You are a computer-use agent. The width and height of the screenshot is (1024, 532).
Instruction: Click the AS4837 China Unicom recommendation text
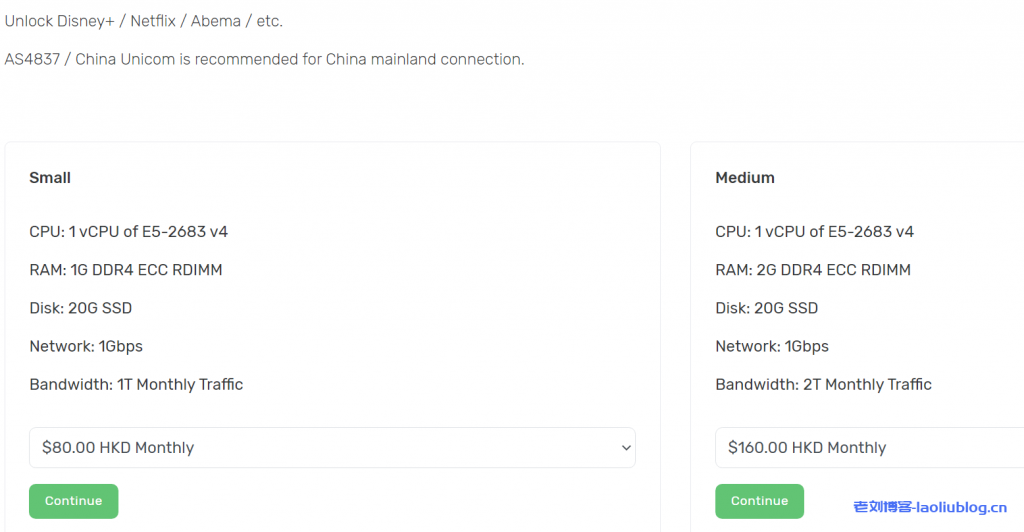264,59
